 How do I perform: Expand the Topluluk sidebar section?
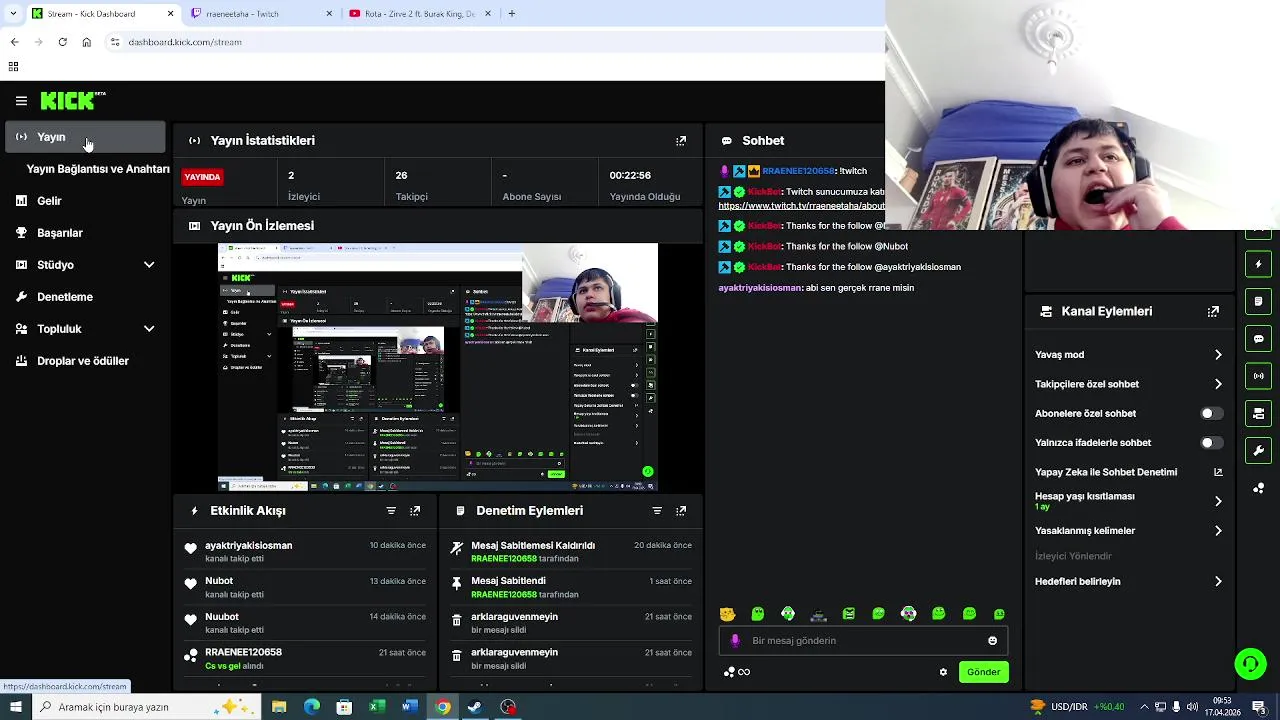point(85,329)
